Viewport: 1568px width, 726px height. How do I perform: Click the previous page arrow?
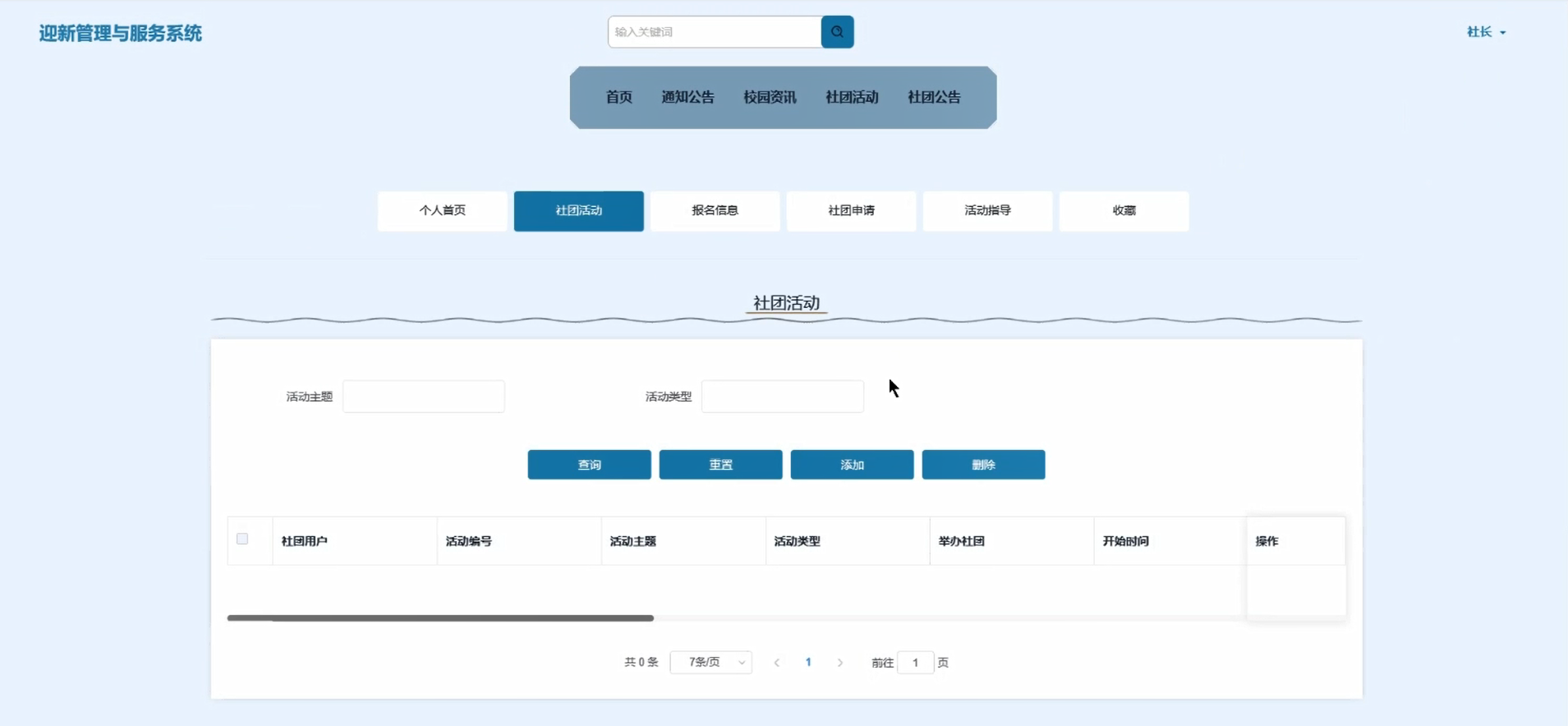tap(776, 662)
